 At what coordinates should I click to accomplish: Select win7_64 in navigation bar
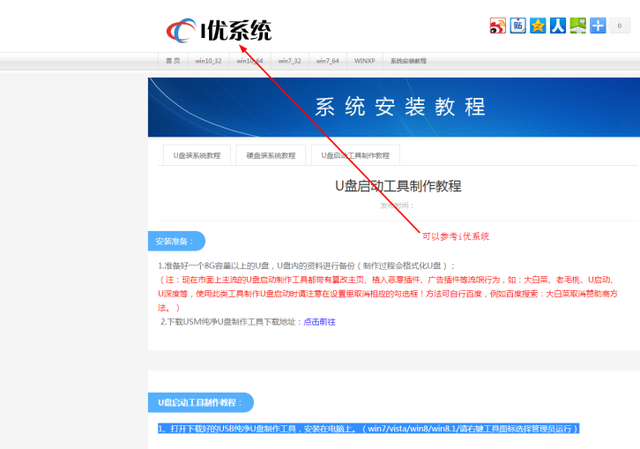(328, 61)
